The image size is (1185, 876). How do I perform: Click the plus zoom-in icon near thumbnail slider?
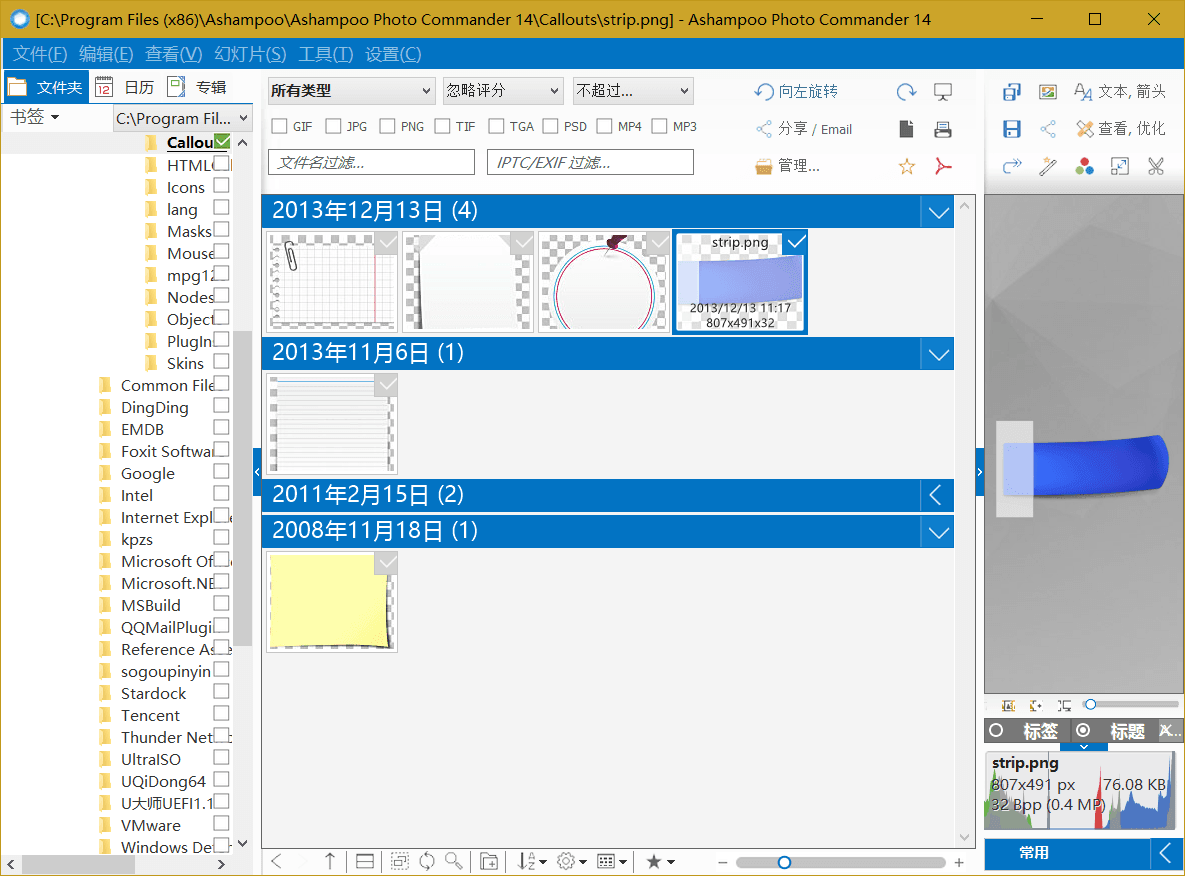959,862
